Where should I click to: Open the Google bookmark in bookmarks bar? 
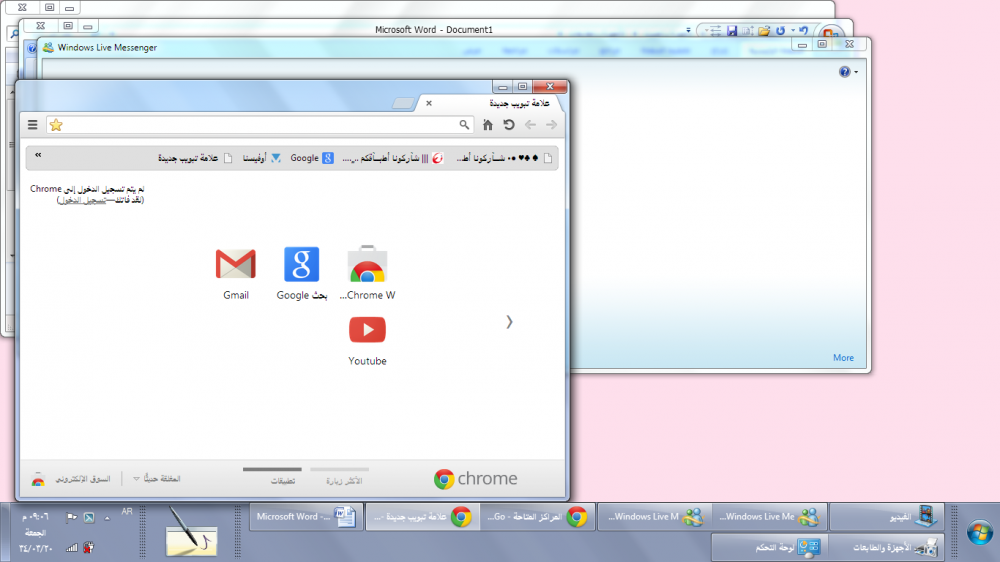click(x=313, y=158)
